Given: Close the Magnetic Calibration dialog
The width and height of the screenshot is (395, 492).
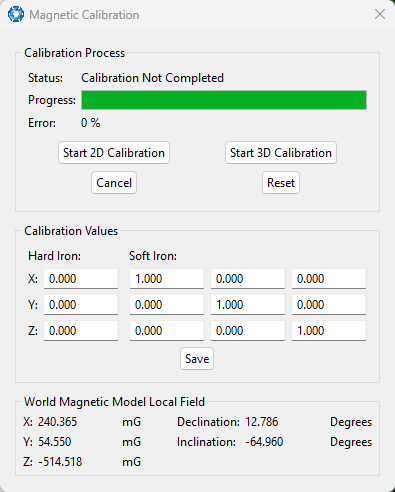Looking at the screenshot, I should coord(380,14).
